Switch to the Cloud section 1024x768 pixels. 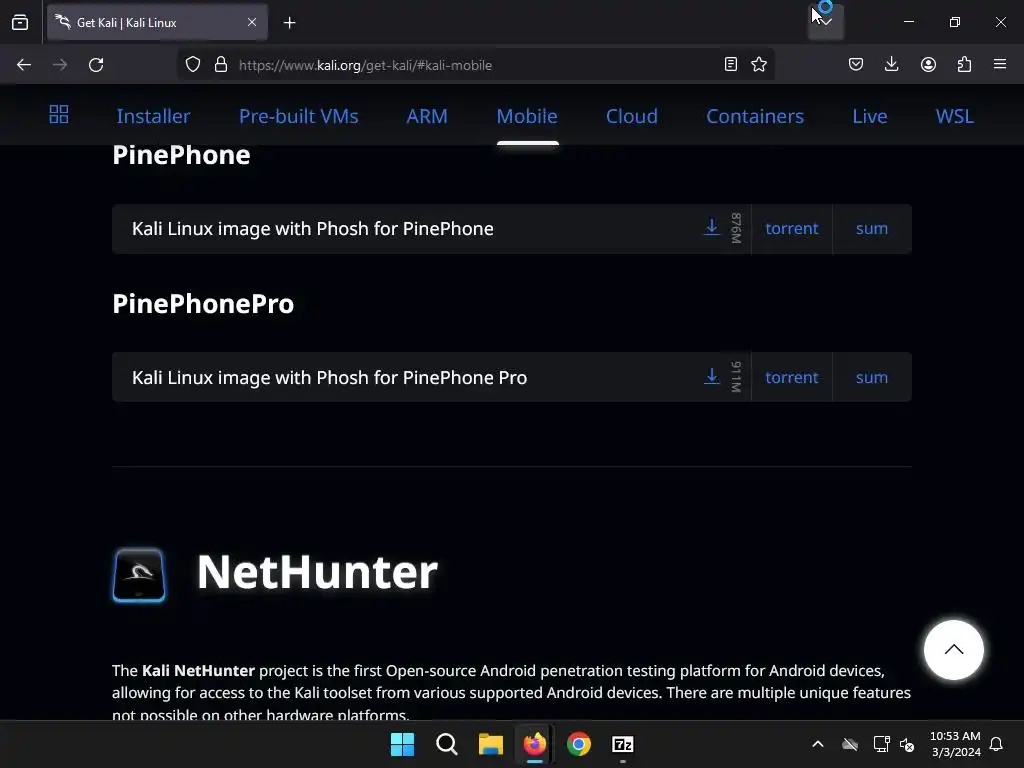point(632,116)
